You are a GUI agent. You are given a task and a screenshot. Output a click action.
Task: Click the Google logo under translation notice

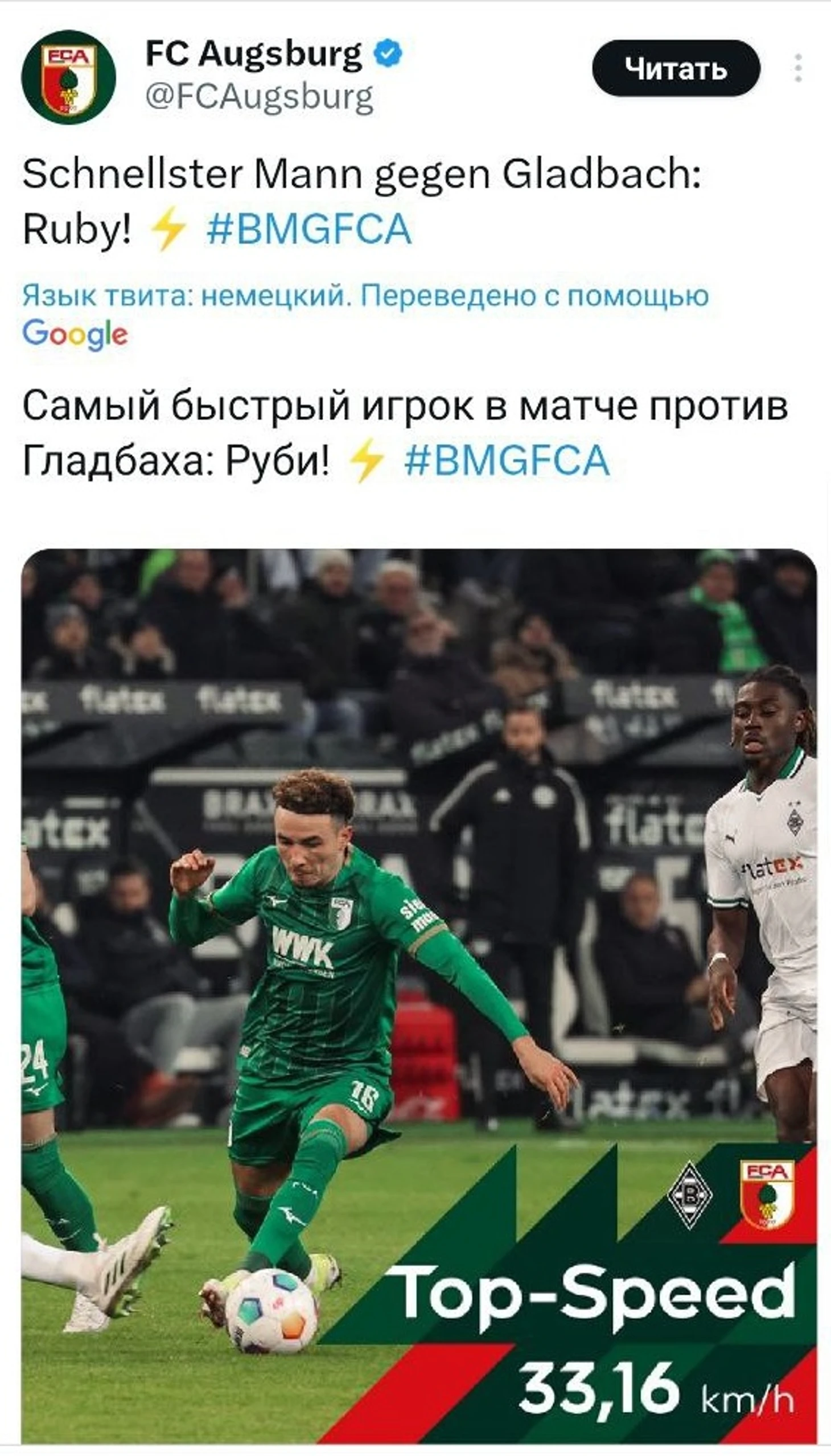click(75, 334)
